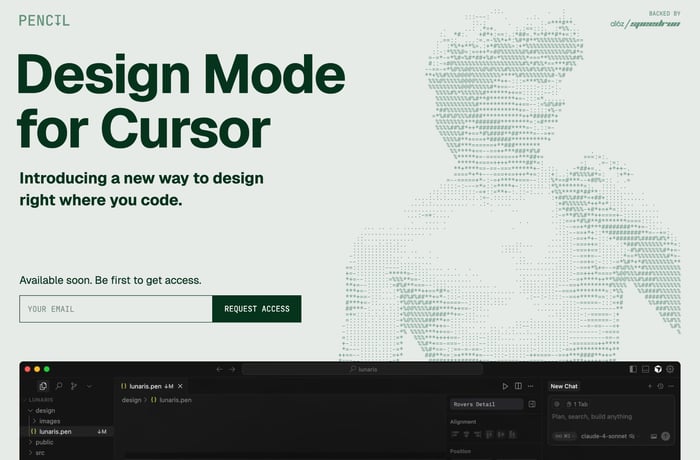The width and height of the screenshot is (700, 460).
Task: Open chat panel more options ellipsis
Action: [x=671, y=386]
